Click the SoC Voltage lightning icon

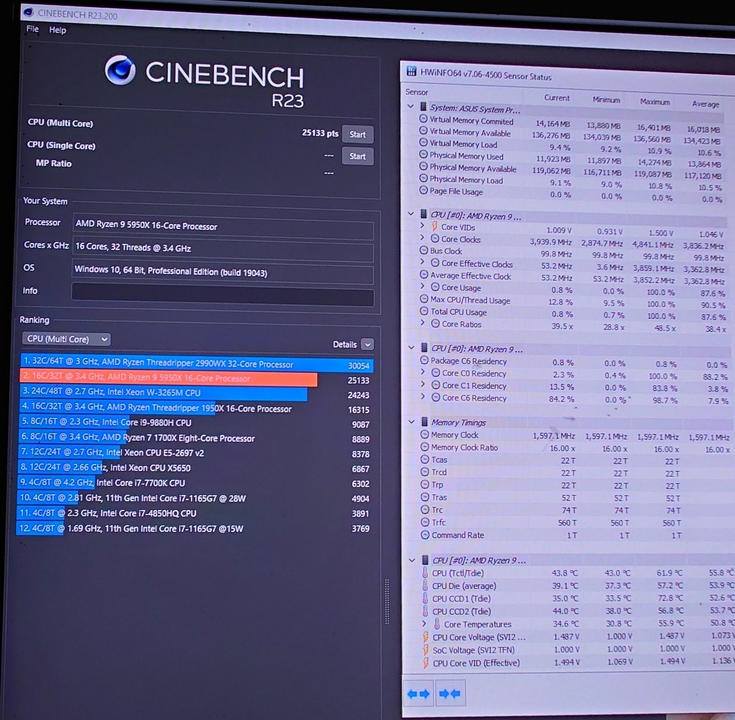coord(426,650)
